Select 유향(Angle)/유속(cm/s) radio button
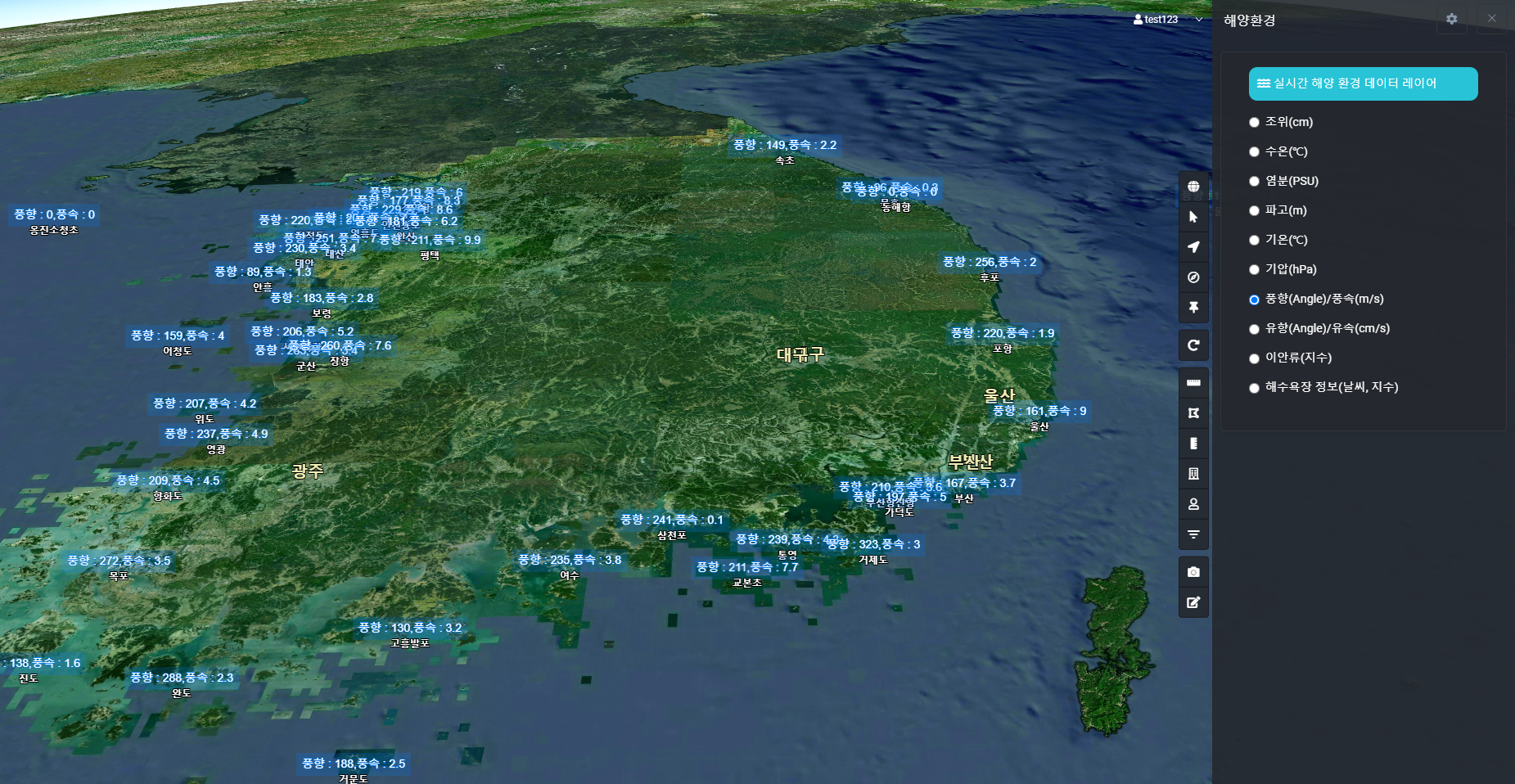This screenshot has height=784, width=1515. pyautogui.click(x=1254, y=329)
